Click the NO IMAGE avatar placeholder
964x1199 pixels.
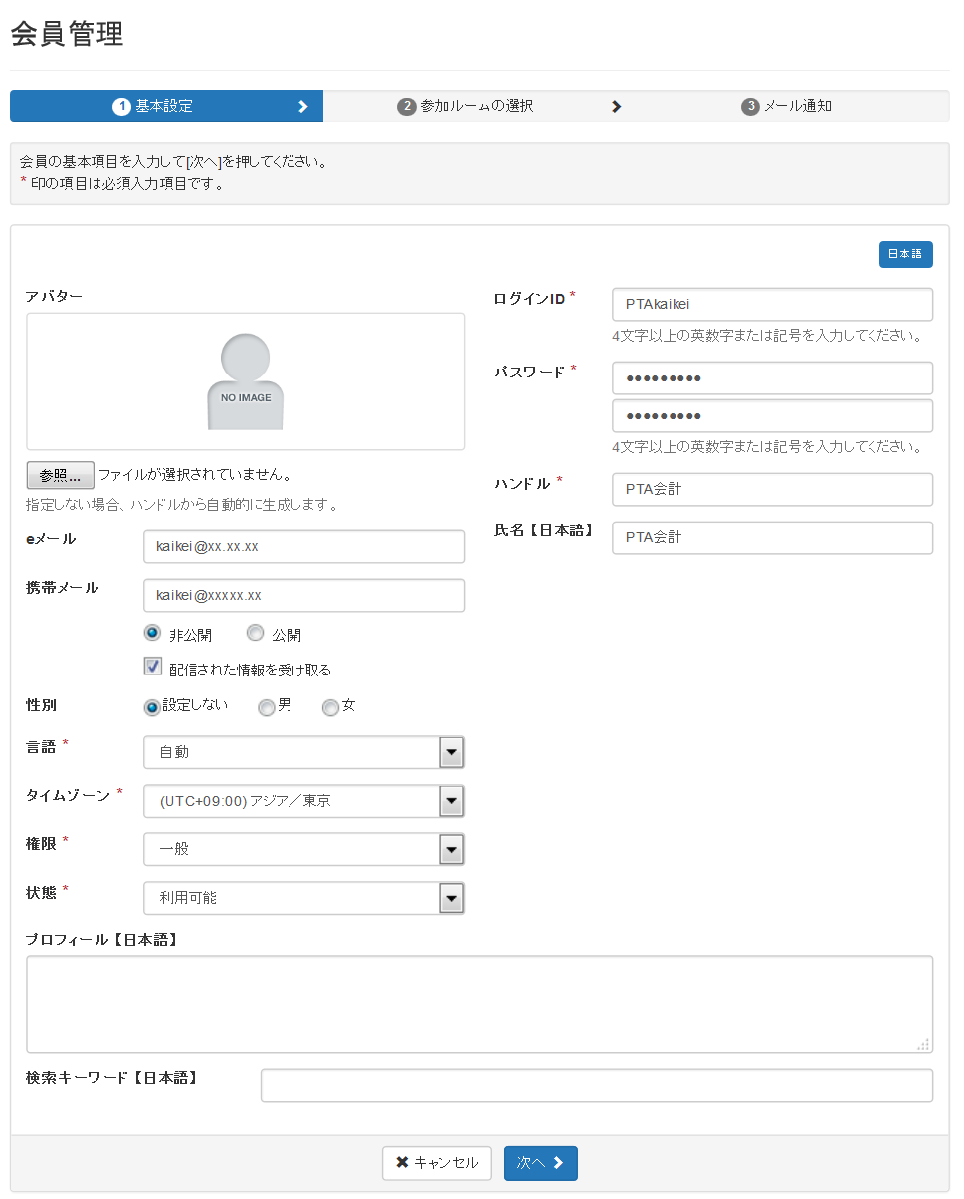point(246,382)
